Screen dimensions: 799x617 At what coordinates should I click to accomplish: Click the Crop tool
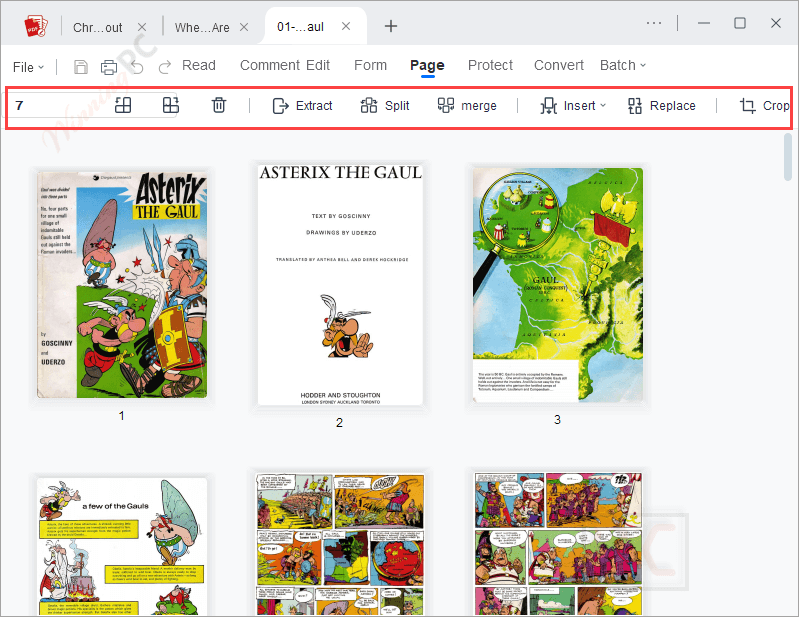tap(764, 105)
